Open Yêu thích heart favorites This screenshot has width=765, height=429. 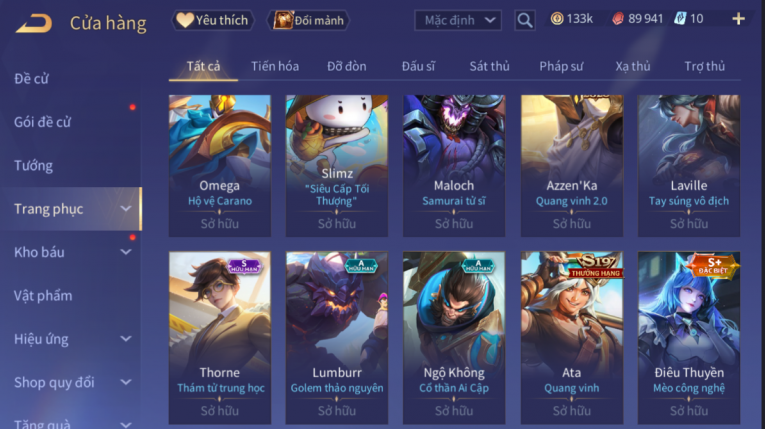click(213, 20)
